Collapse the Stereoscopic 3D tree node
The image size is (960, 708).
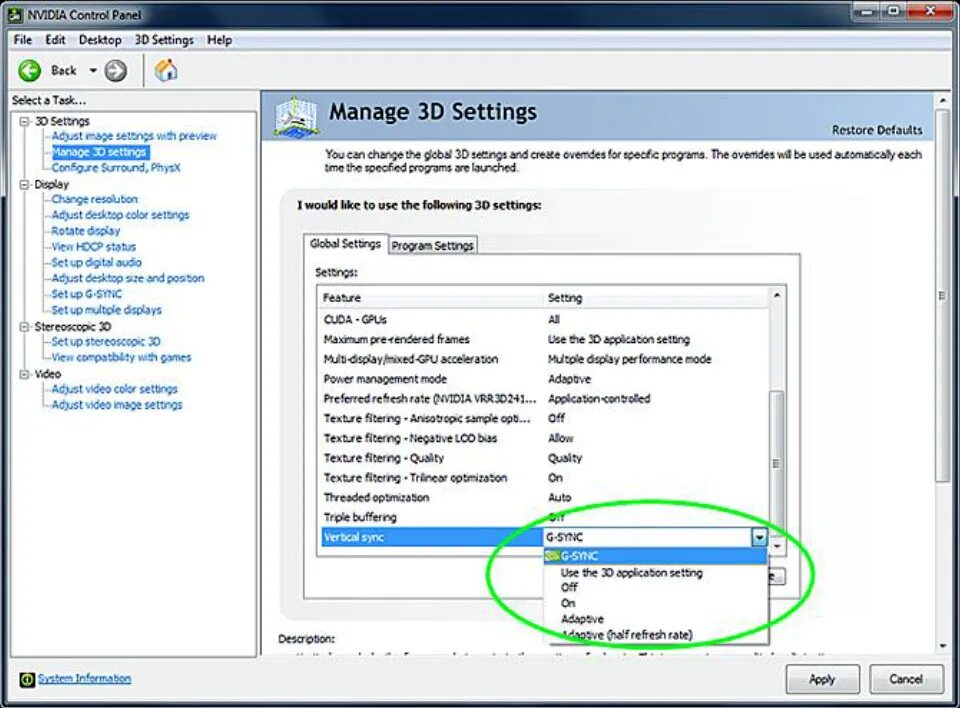(x=24, y=327)
